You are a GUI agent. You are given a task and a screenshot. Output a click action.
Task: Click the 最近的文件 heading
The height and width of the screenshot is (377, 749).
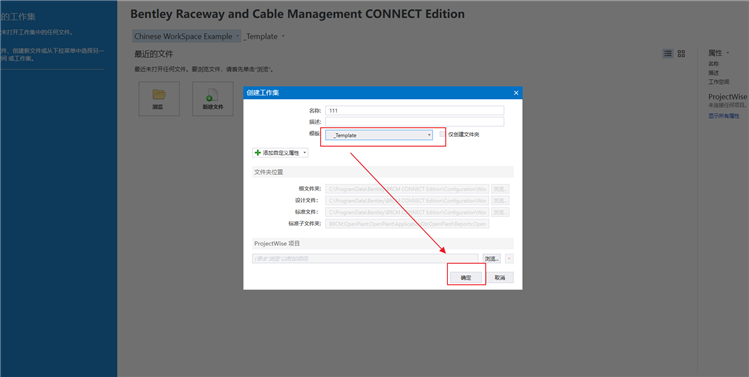153,54
